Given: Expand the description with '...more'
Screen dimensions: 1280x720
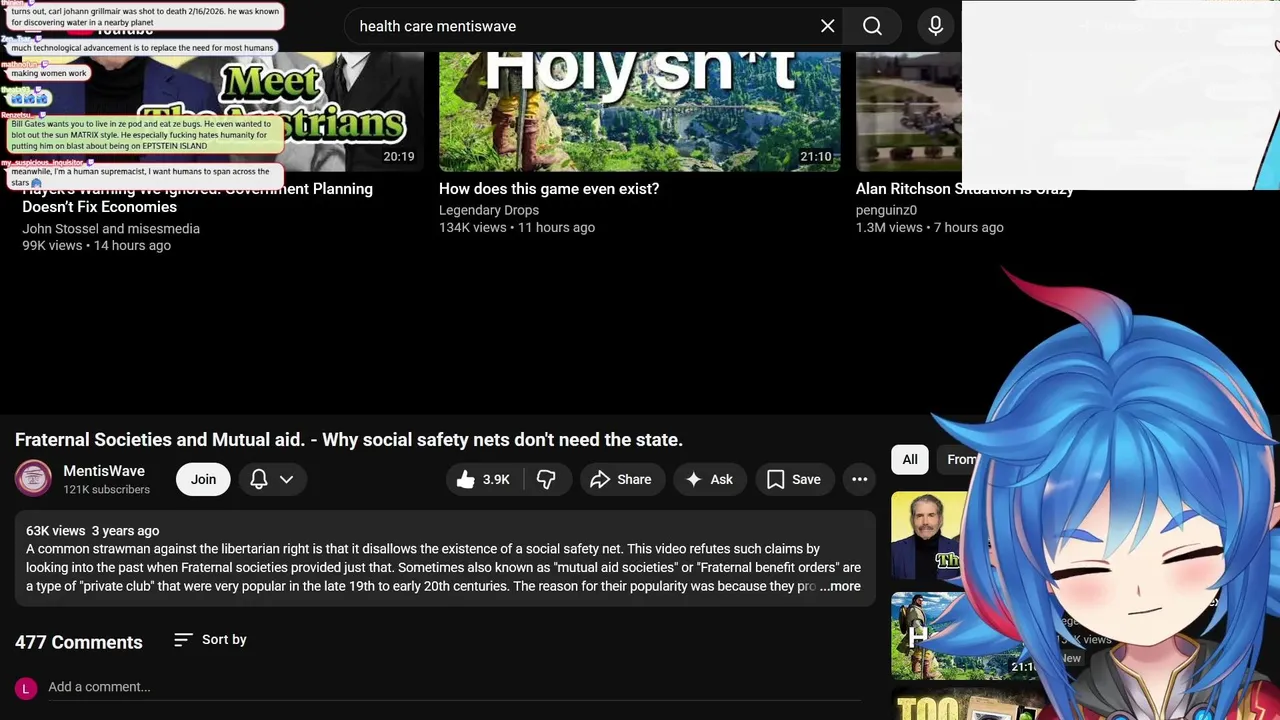Looking at the screenshot, I should [842, 587].
